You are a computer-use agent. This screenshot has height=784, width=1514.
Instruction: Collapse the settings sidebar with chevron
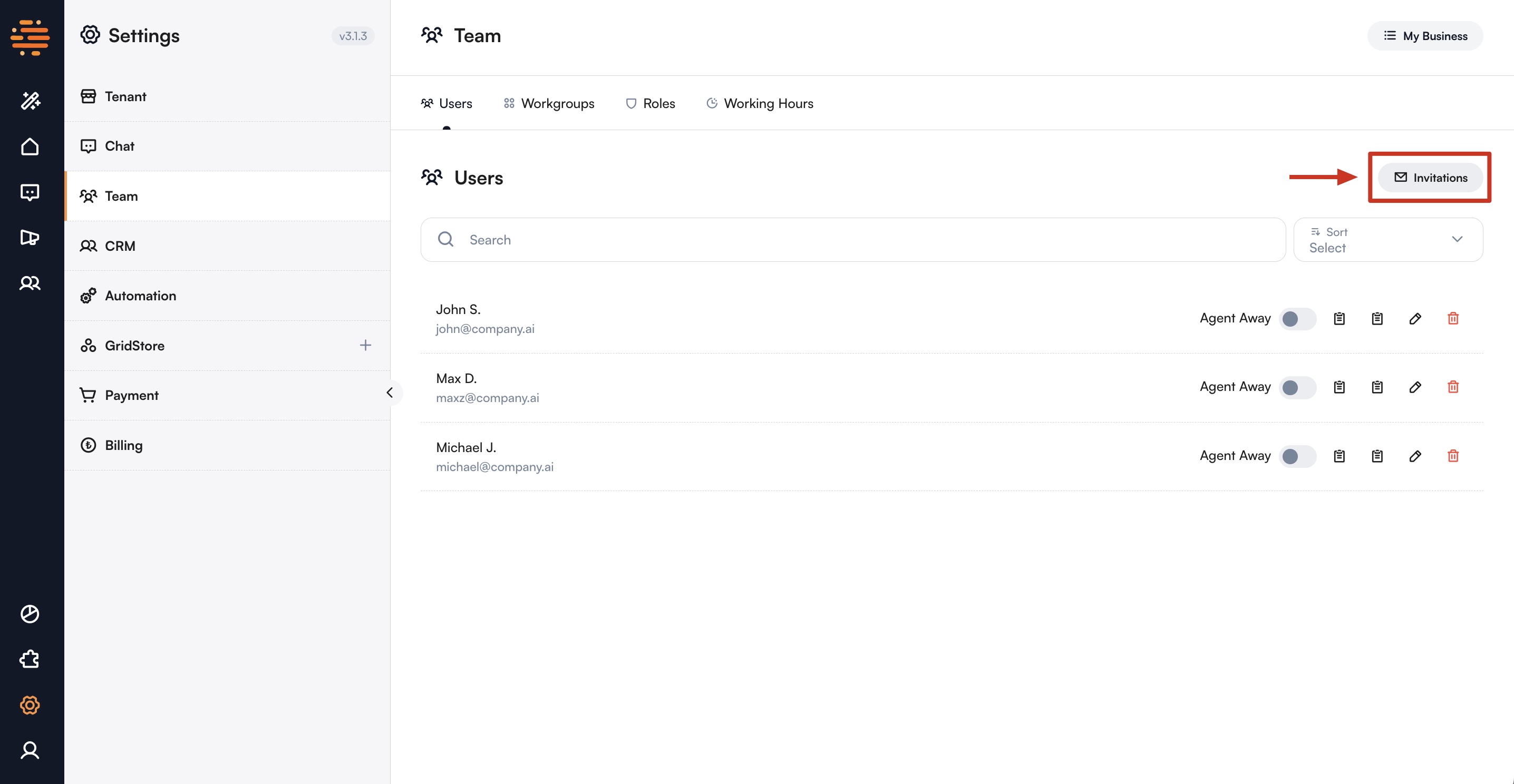click(390, 393)
